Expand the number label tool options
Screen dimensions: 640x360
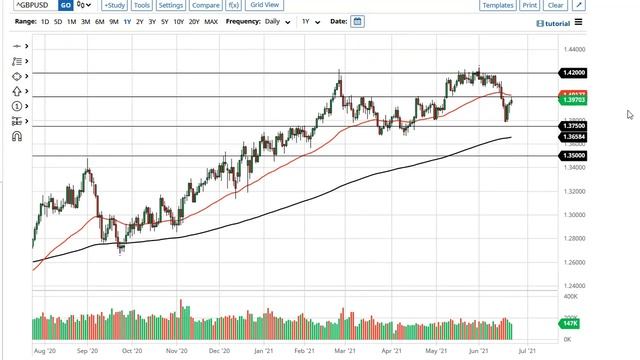(27, 106)
